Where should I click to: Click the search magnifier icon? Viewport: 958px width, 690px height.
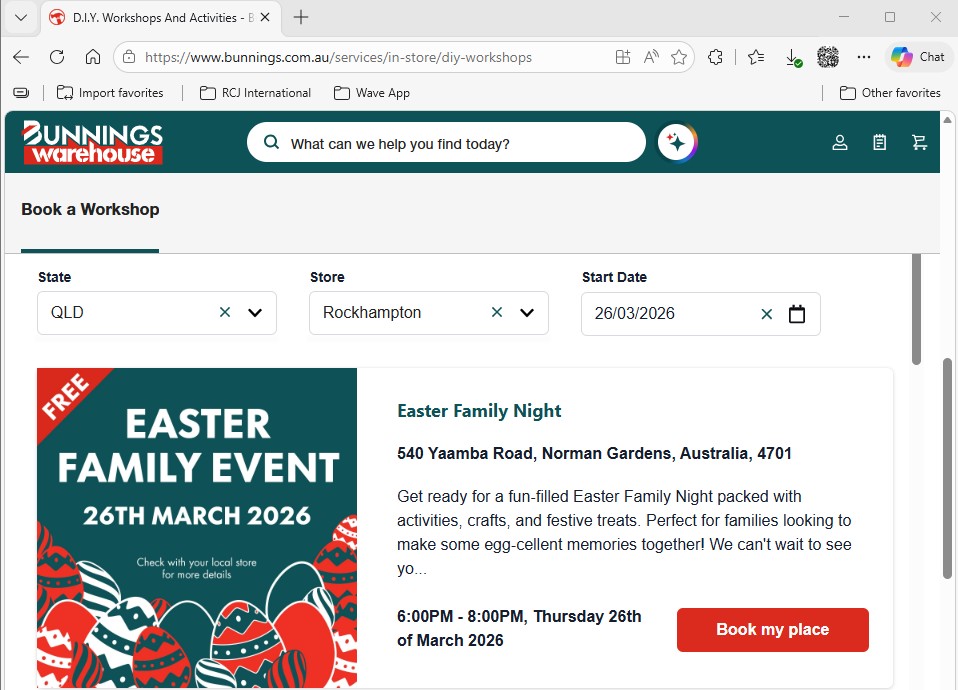271,142
